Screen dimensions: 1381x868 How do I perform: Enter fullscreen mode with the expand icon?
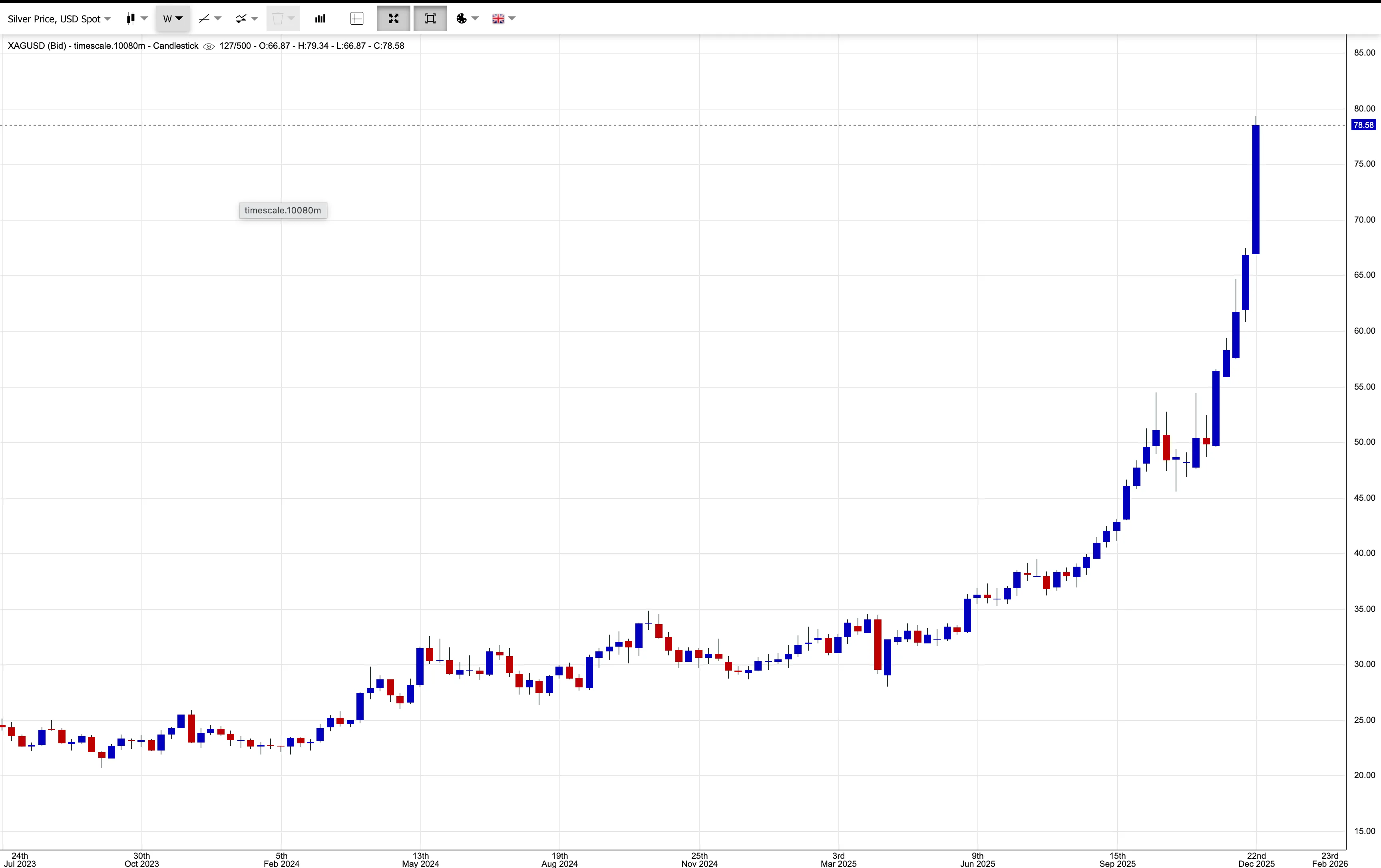click(x=394, y=18)
